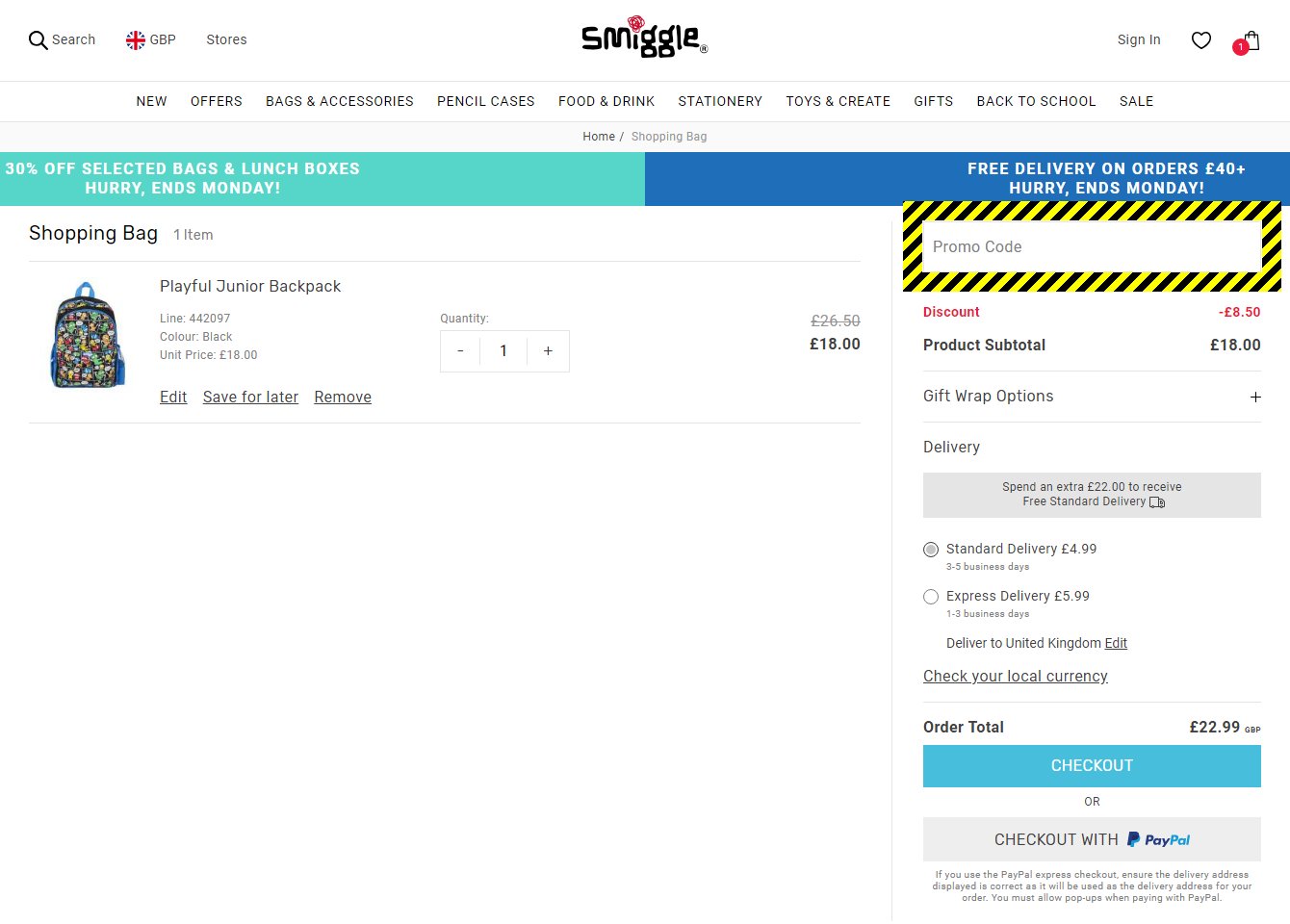Open the shopping bag icon
Viewport: 1290px width, 924px height.
(1250, 41)
